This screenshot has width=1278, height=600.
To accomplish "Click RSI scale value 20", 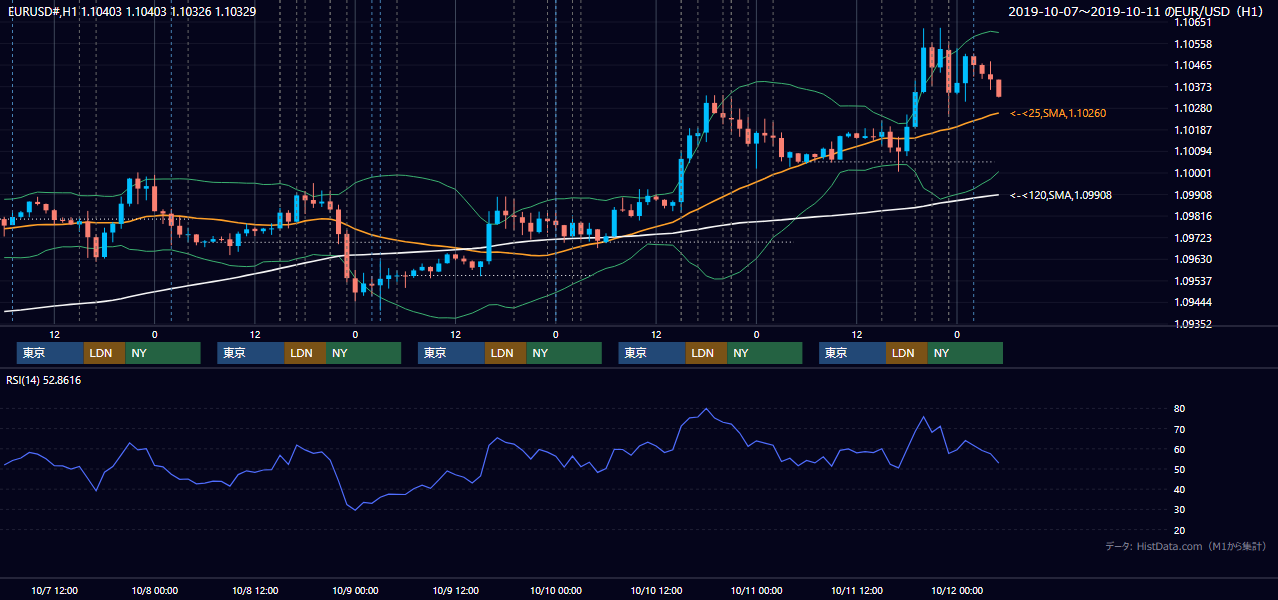I will coord(1180,530).
